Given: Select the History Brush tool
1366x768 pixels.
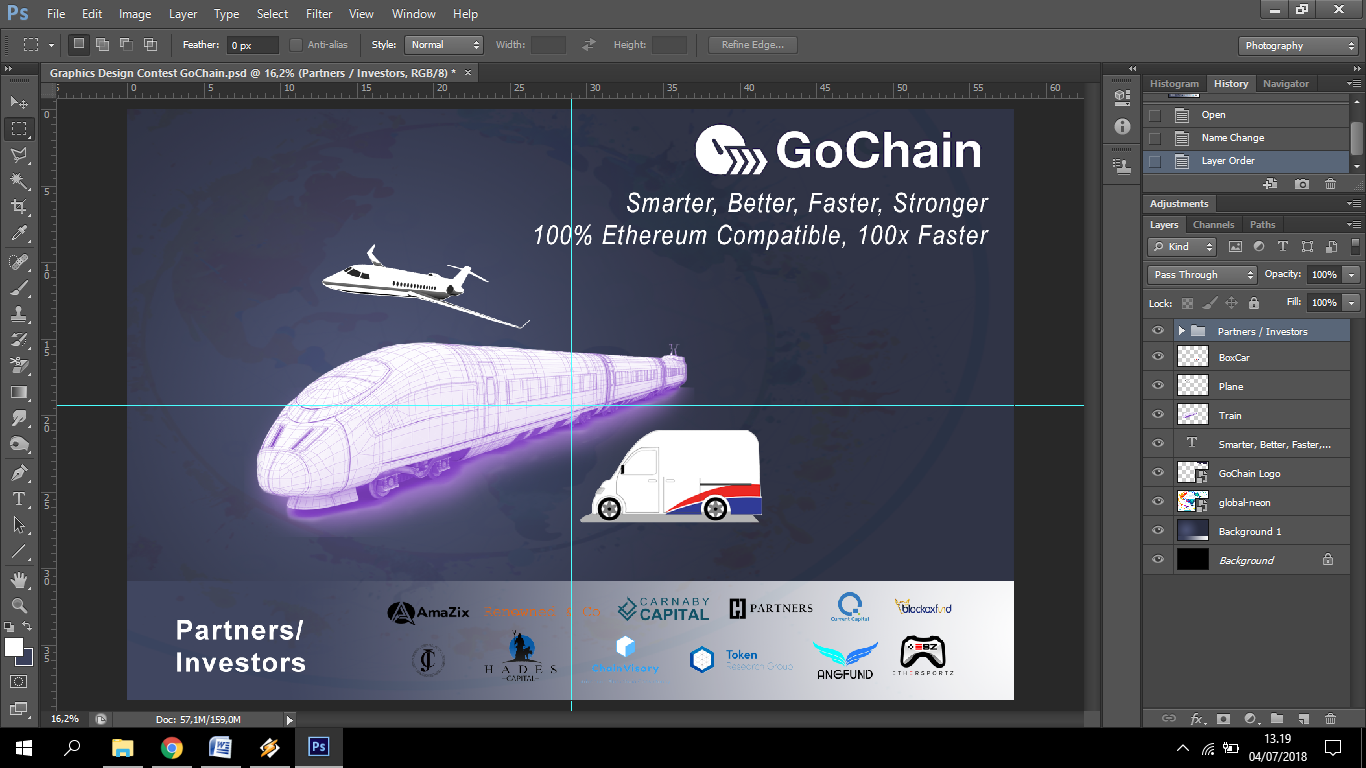Looking at the screenshot, I should pos(19,340).
